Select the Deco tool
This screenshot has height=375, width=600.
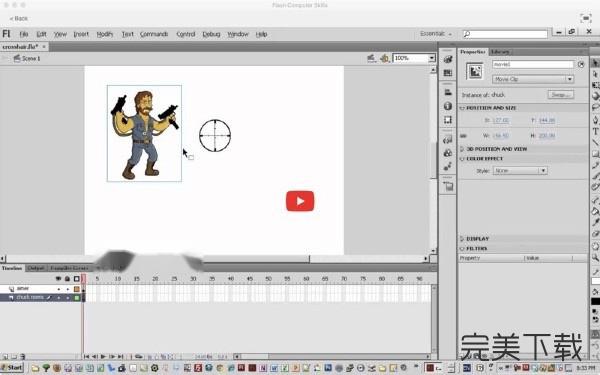(x=596, y=187)
